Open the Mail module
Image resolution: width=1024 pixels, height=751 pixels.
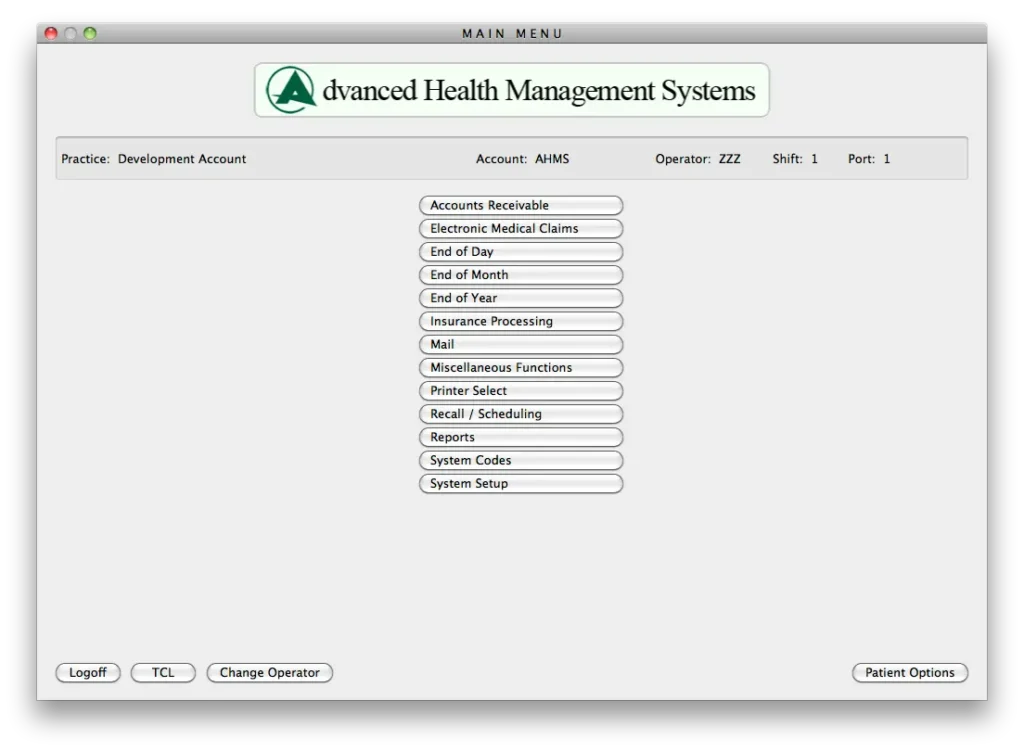click(520, 344)
